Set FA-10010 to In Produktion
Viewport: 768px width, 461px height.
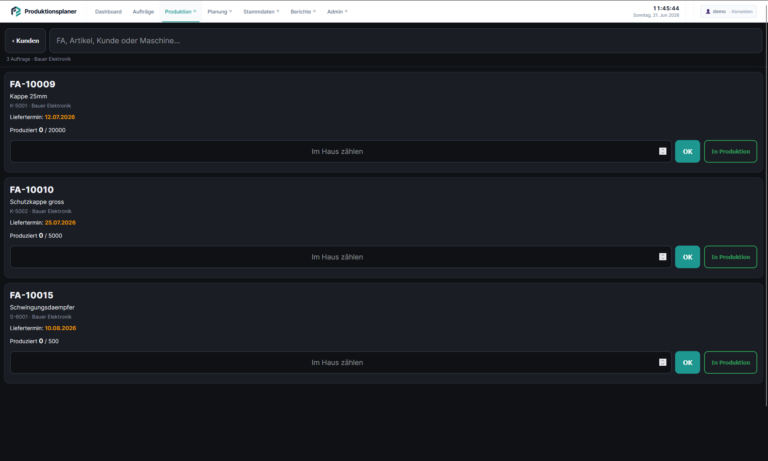tap(730, 257)
